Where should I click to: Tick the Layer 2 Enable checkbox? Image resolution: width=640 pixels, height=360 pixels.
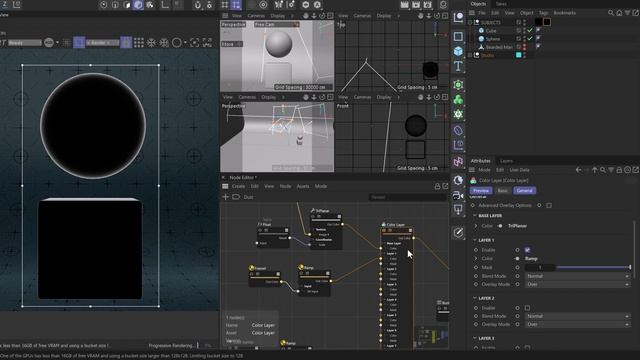point(527,308)
